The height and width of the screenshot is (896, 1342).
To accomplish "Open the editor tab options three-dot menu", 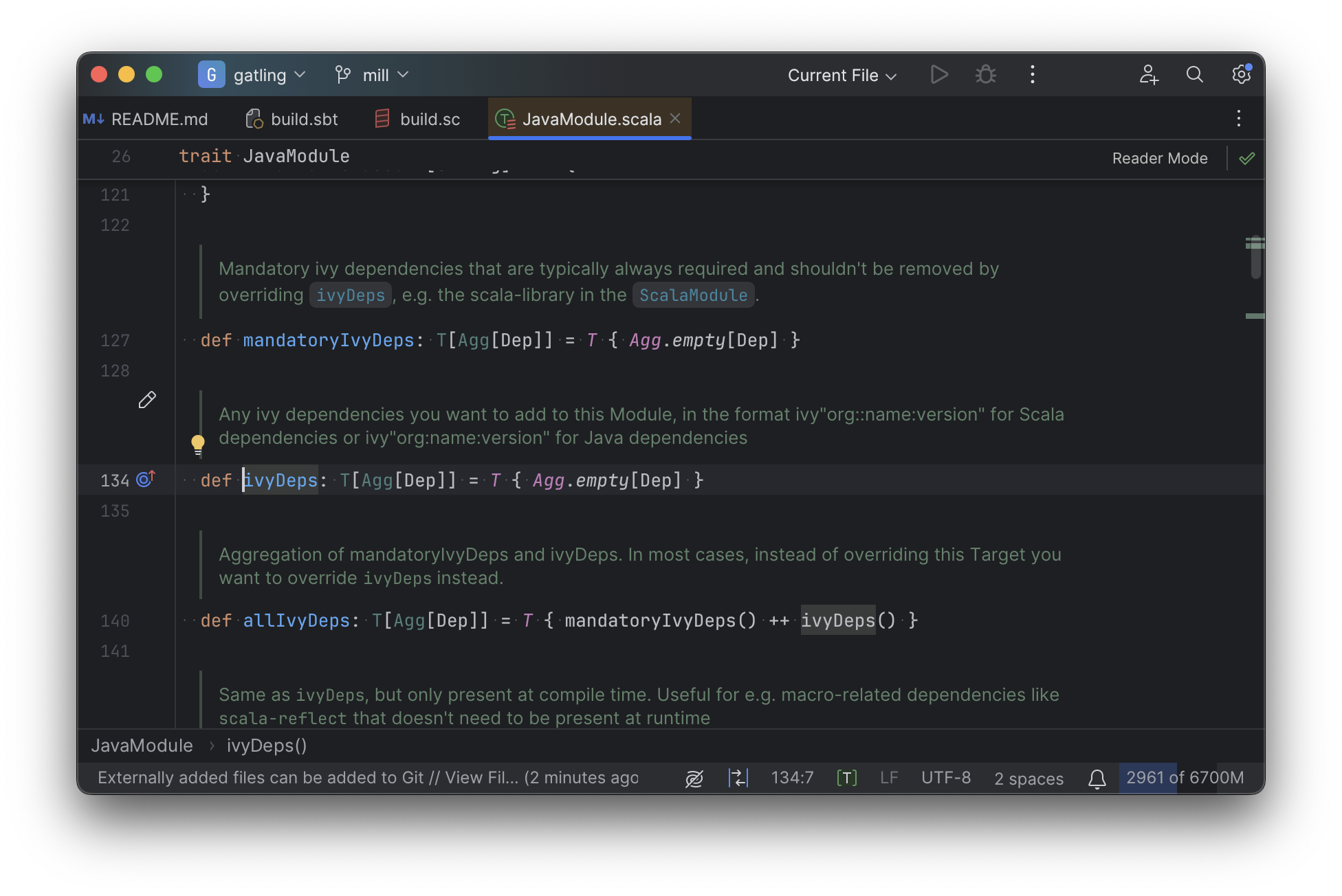I will [1238, 118].
